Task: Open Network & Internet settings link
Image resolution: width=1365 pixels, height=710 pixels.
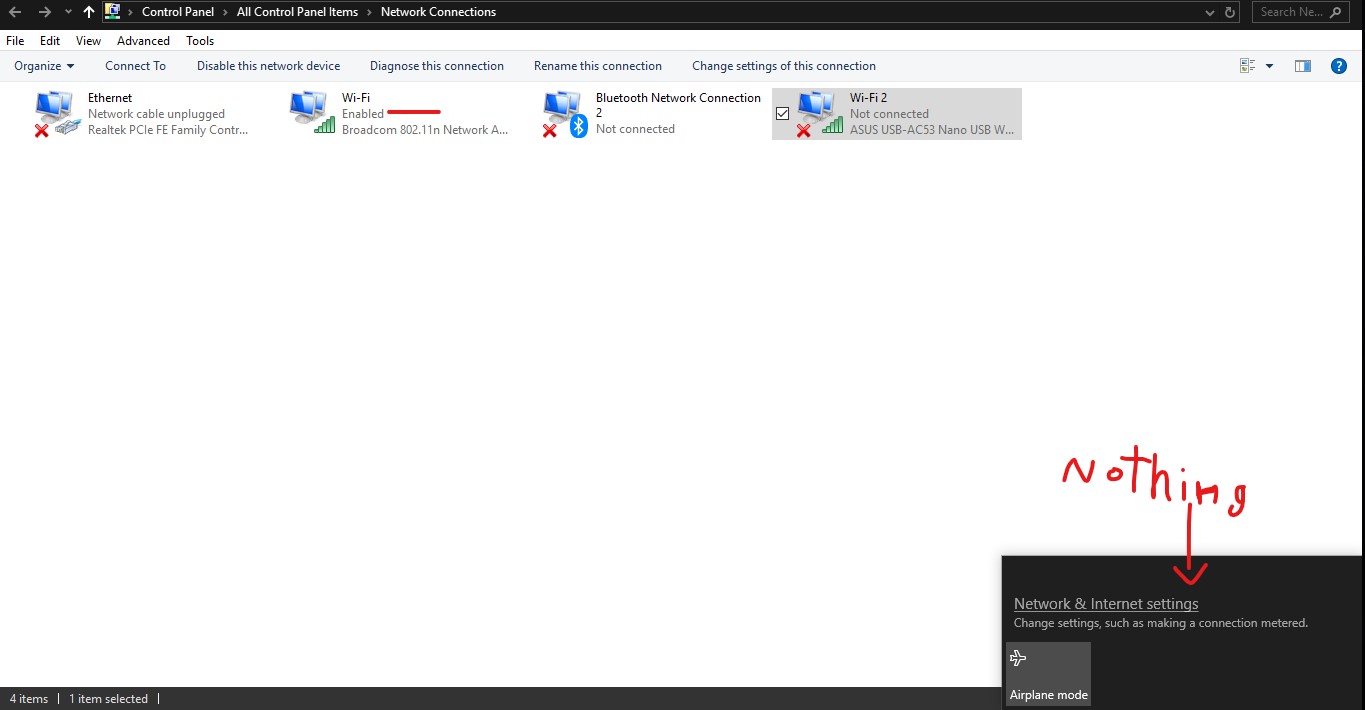Action: (x=1106, y=604)
